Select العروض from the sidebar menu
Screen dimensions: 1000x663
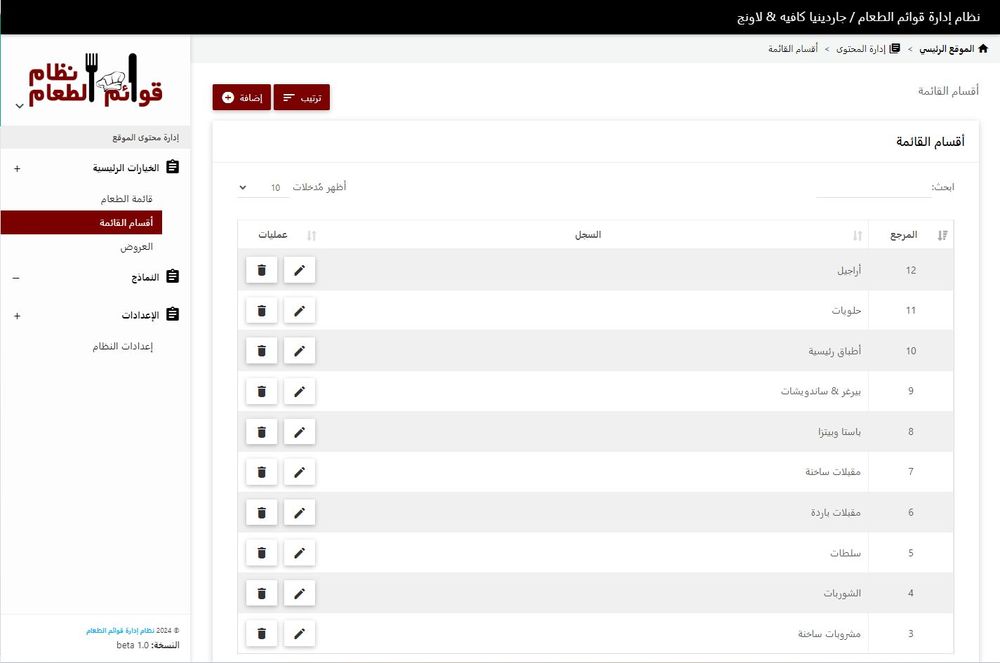click(x=136, y=246)
